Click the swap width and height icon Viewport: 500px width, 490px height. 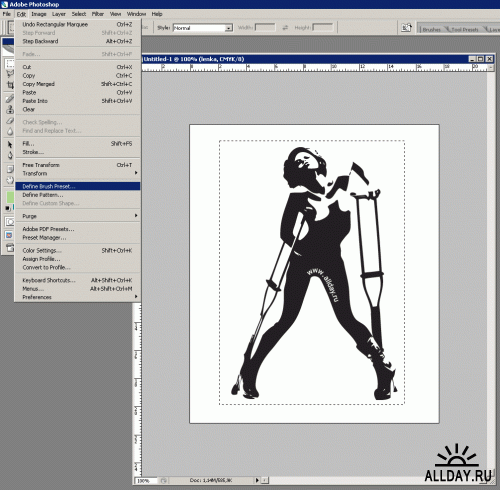(x=285, y=28)
